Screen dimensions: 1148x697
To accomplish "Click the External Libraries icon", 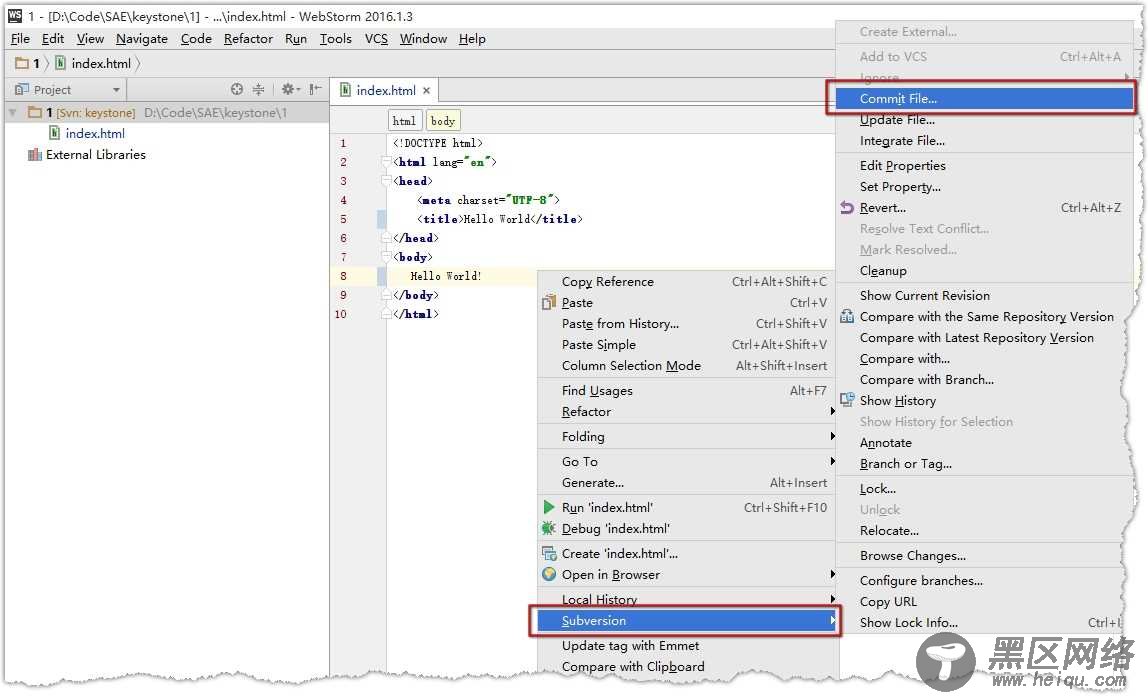I will (x=34, y=154).
